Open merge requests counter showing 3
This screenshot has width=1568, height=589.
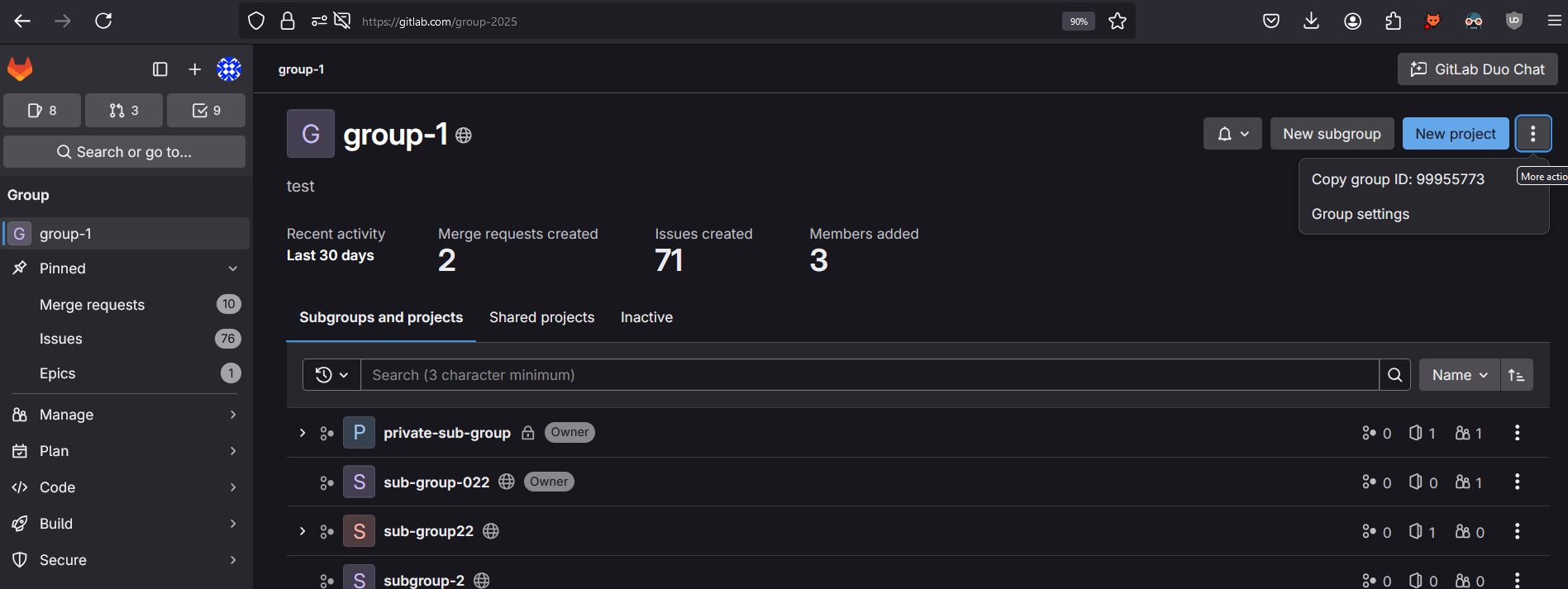(124, 111)
